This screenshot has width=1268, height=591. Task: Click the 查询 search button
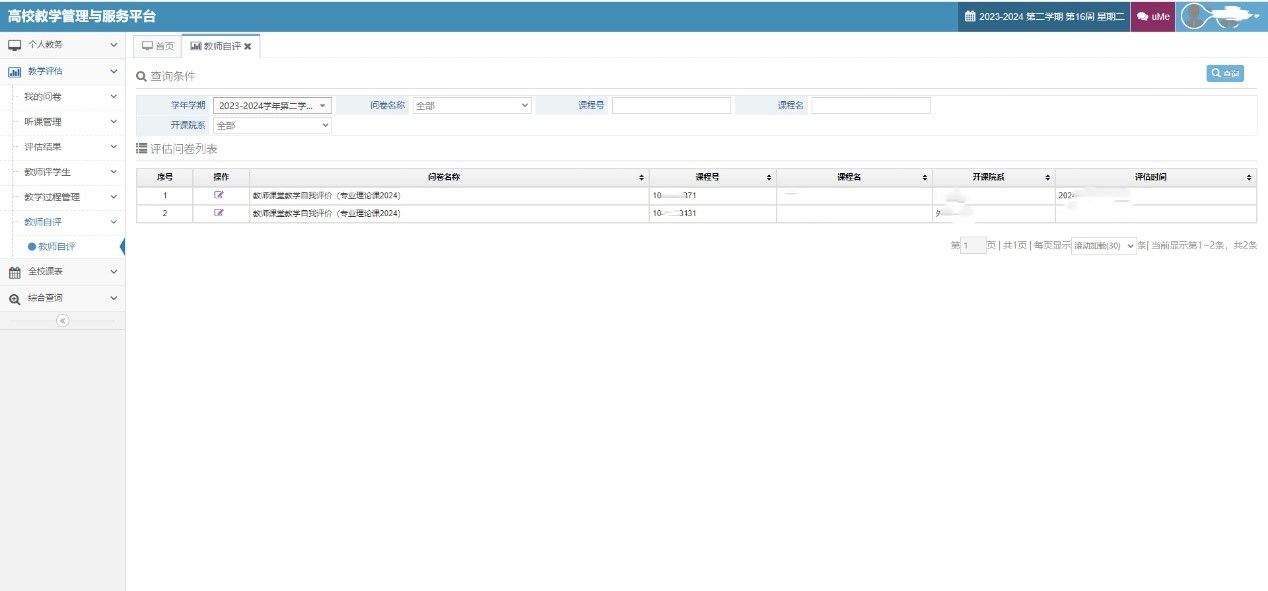(x=1225, y=73)
